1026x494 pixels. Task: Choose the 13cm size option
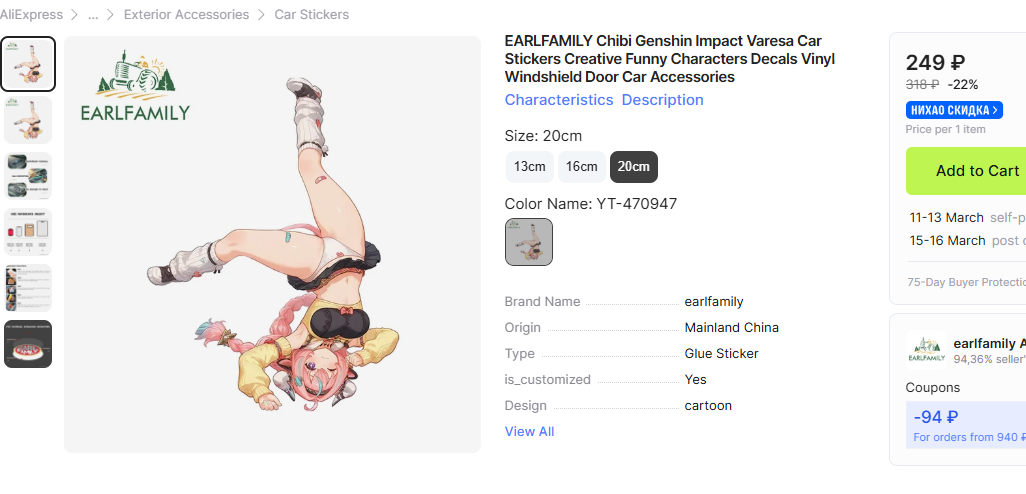tap(529, 166)
